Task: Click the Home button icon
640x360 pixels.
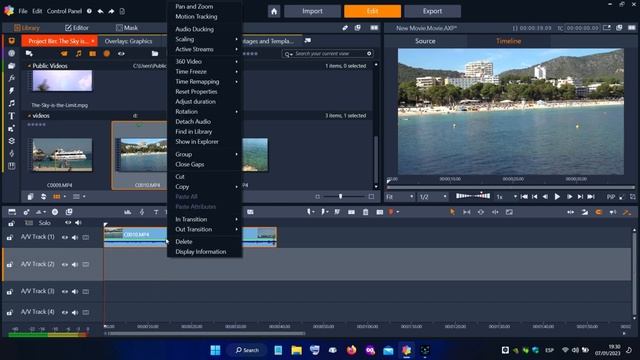Action: tap(274, 11)
